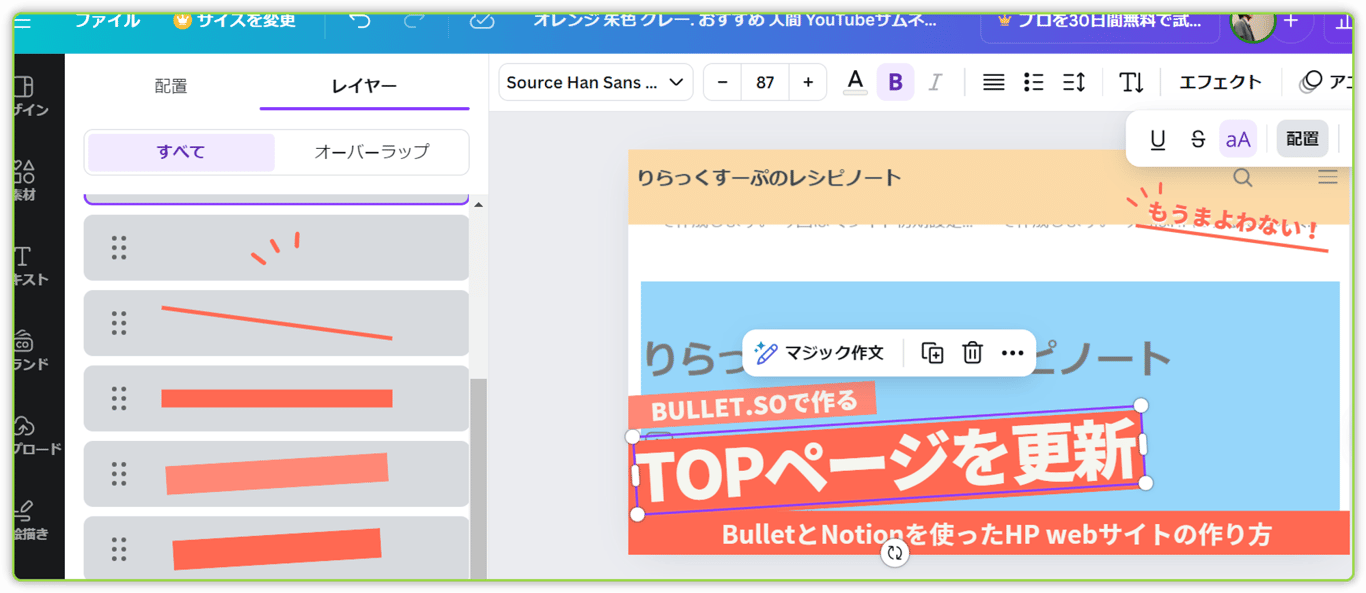Switch to the レイヤー tab
The image size is (1366, 593).
364,86
